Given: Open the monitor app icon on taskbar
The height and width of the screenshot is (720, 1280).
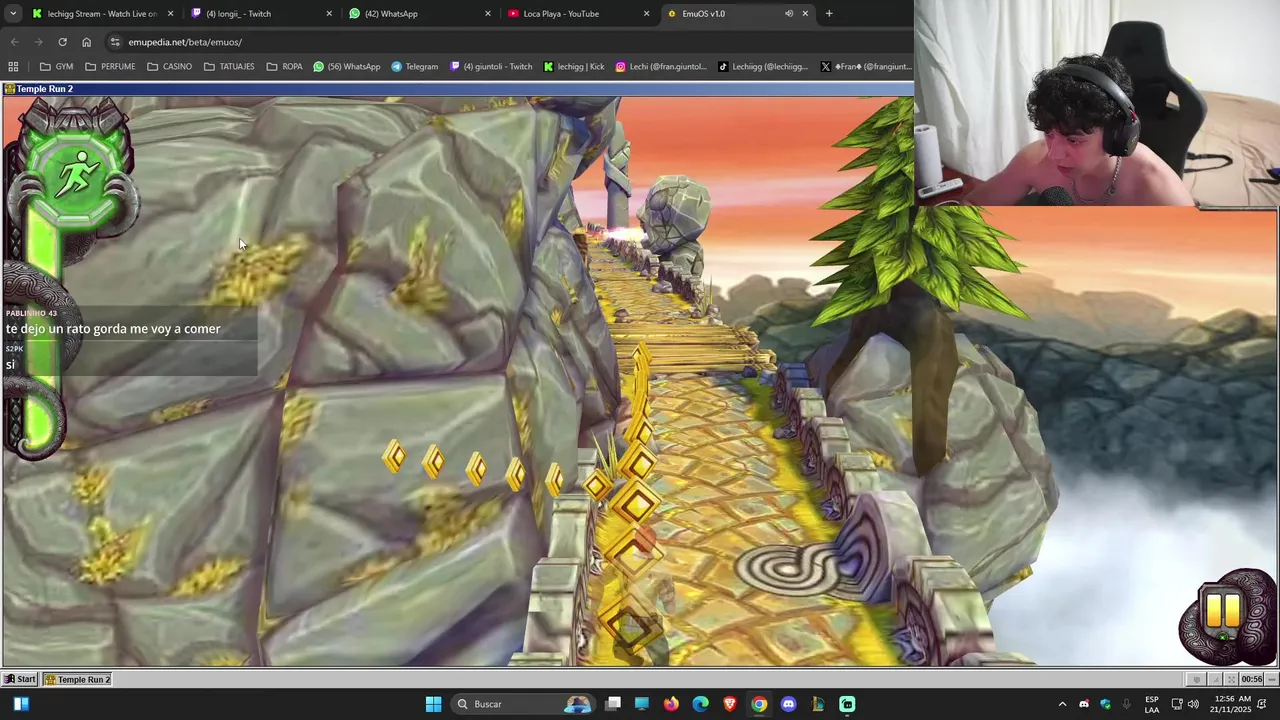Looking at the screenshot, I should (x=642, y=704).
